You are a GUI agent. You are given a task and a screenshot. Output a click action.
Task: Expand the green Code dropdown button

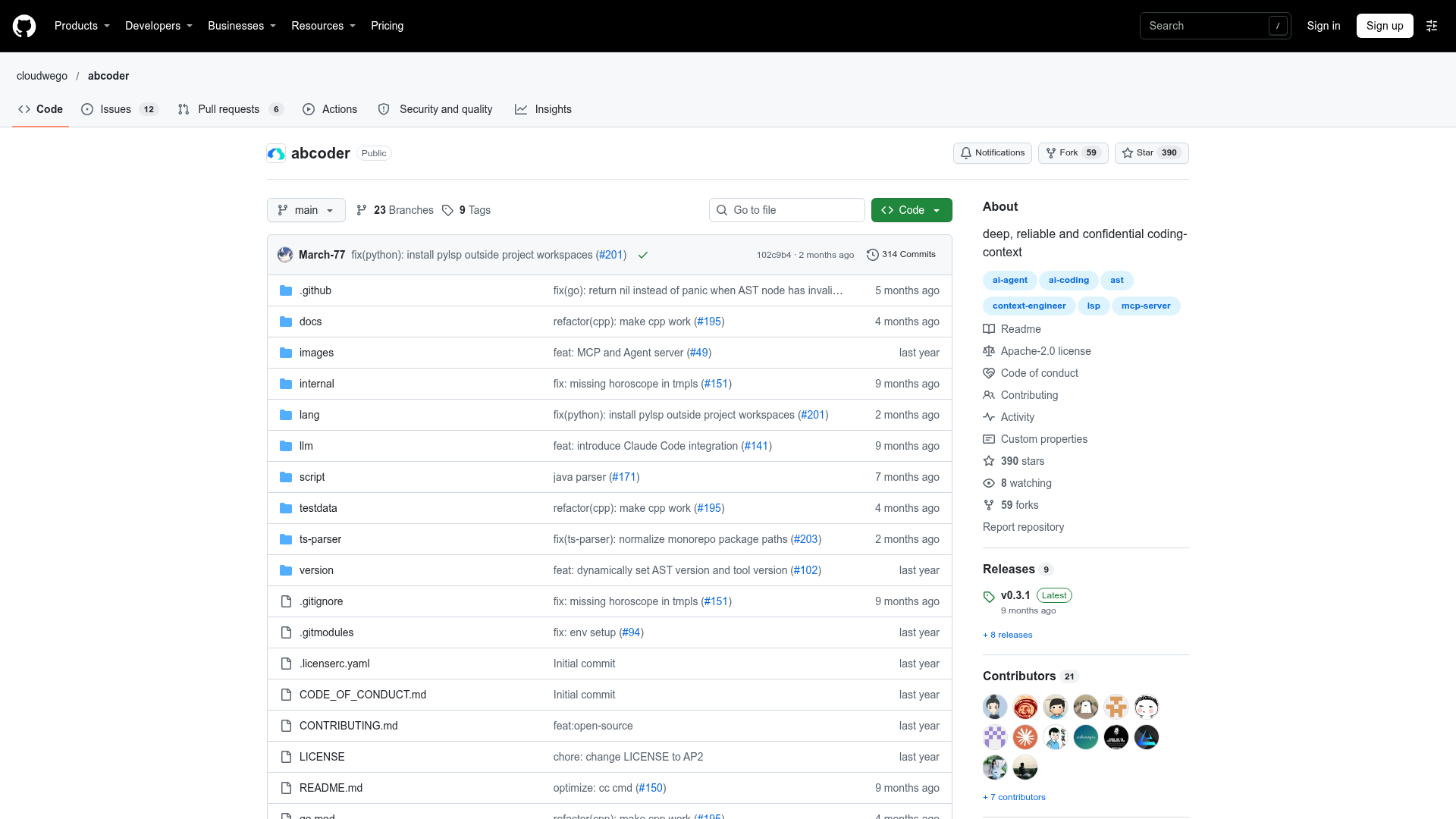[x=912, y=210]
